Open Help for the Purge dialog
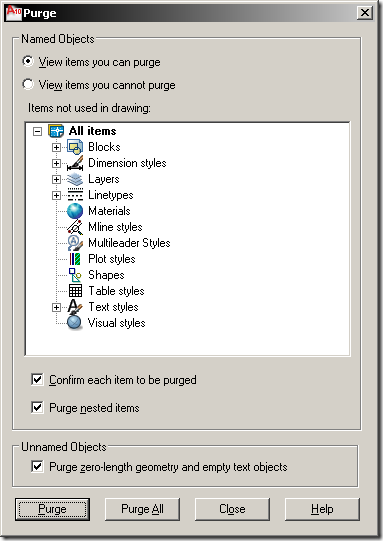The width and height of the screenshot is (383, 541). tap(322, 509)
